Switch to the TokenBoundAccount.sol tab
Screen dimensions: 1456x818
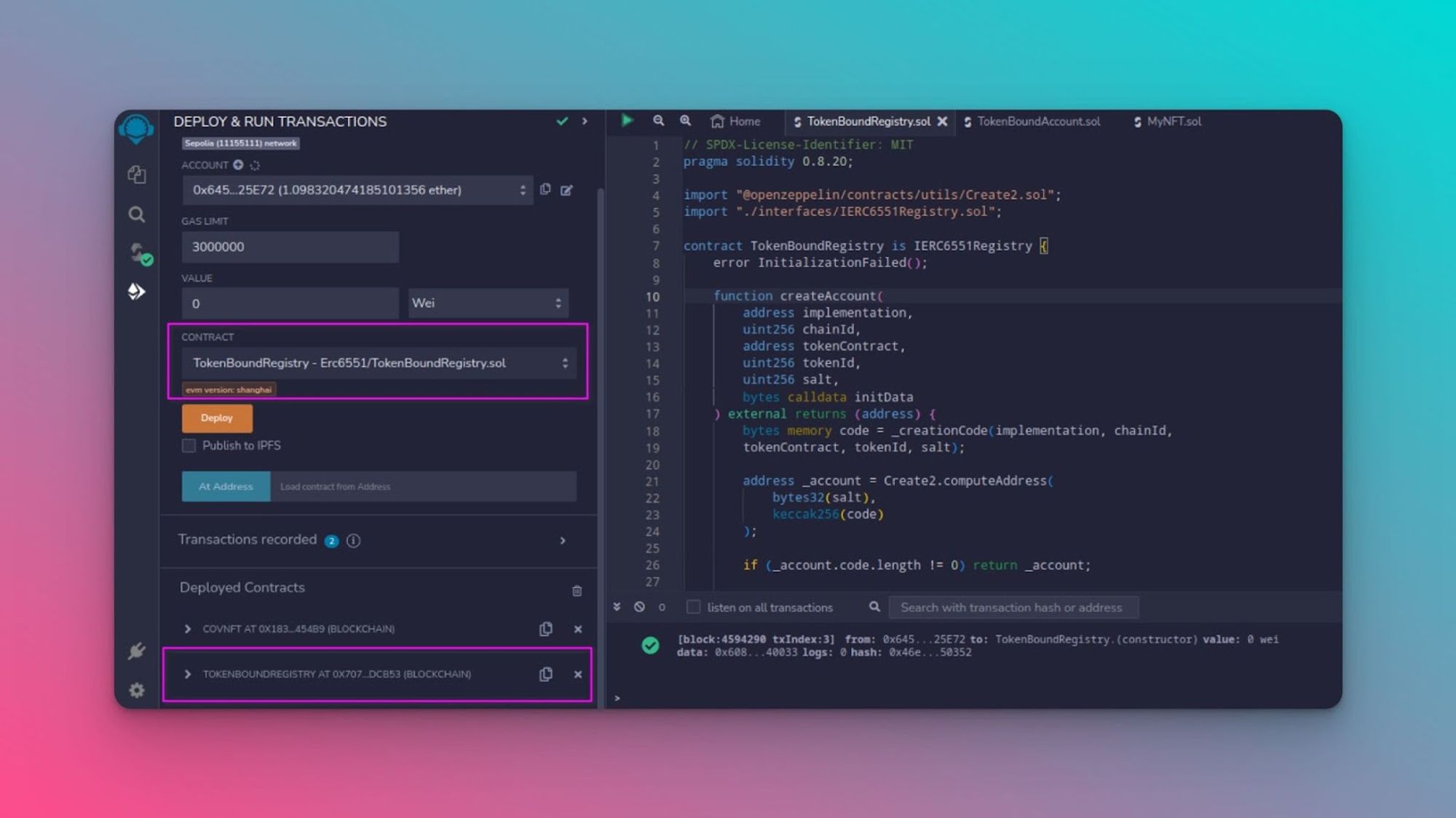1032,122
